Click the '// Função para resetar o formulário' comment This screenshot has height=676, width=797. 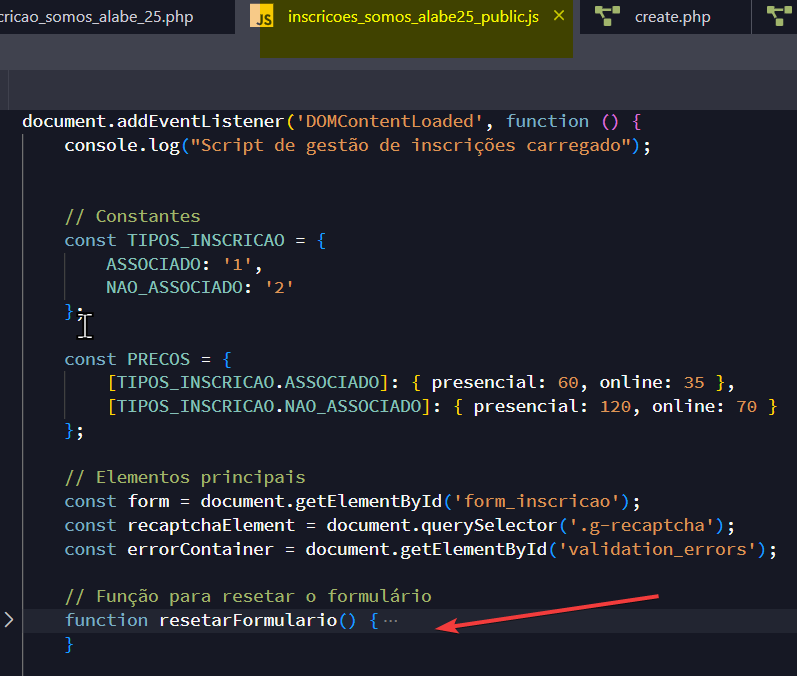pyautogui.click(x=248, y=597)
